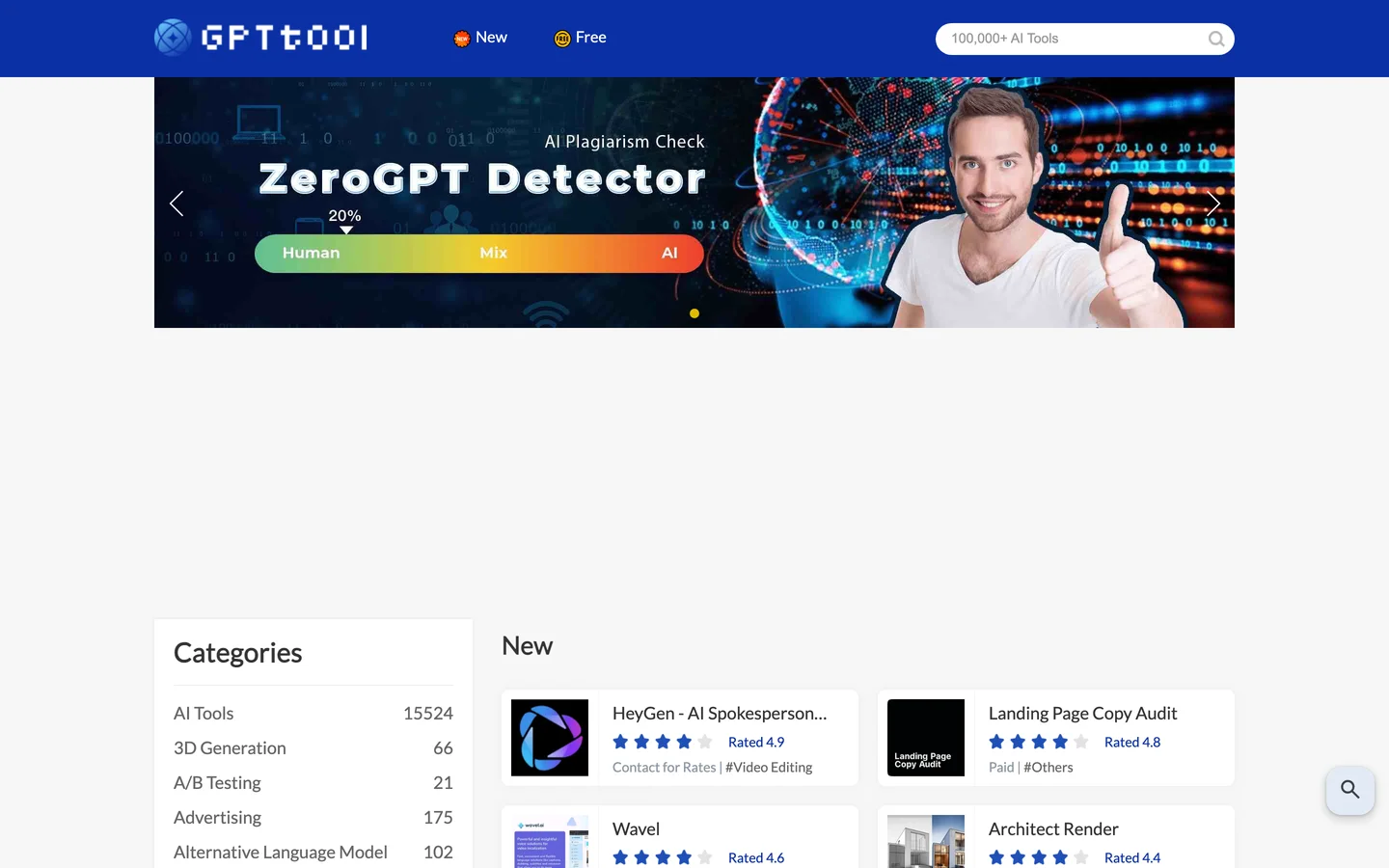
Task: Click the floating search button
Action: pos(1350,790)
